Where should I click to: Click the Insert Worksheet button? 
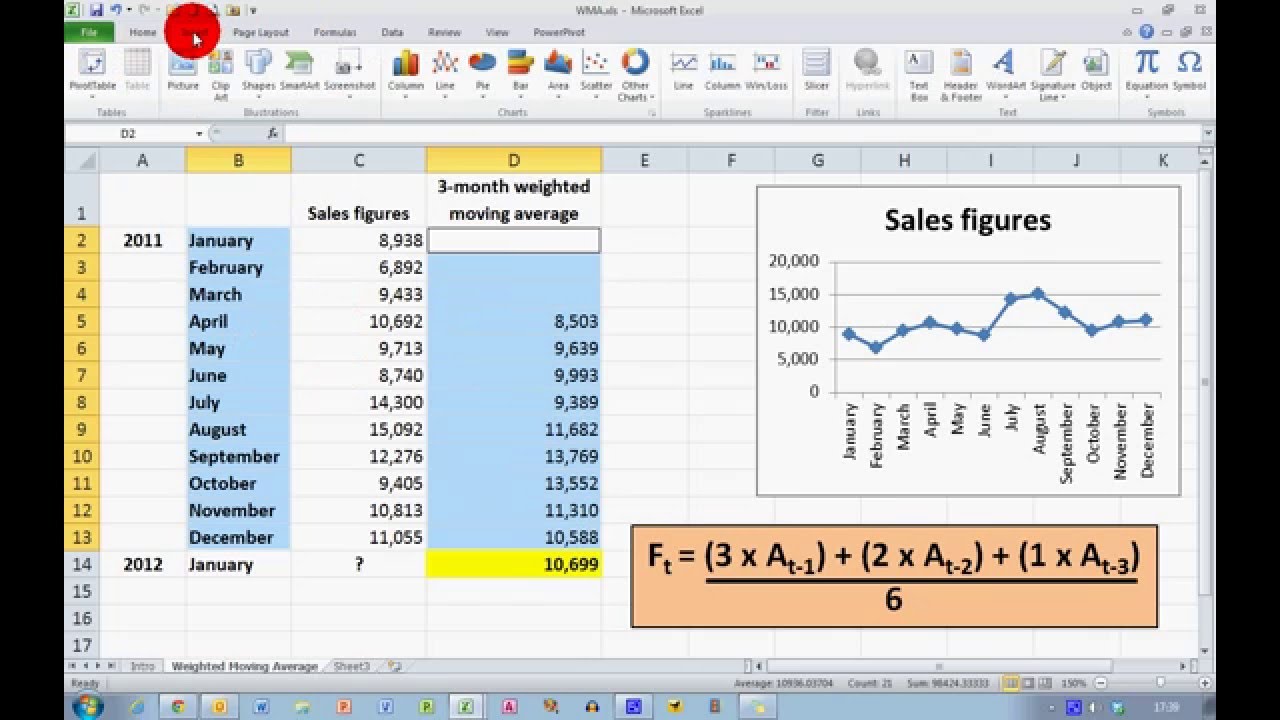coord(395,666)
